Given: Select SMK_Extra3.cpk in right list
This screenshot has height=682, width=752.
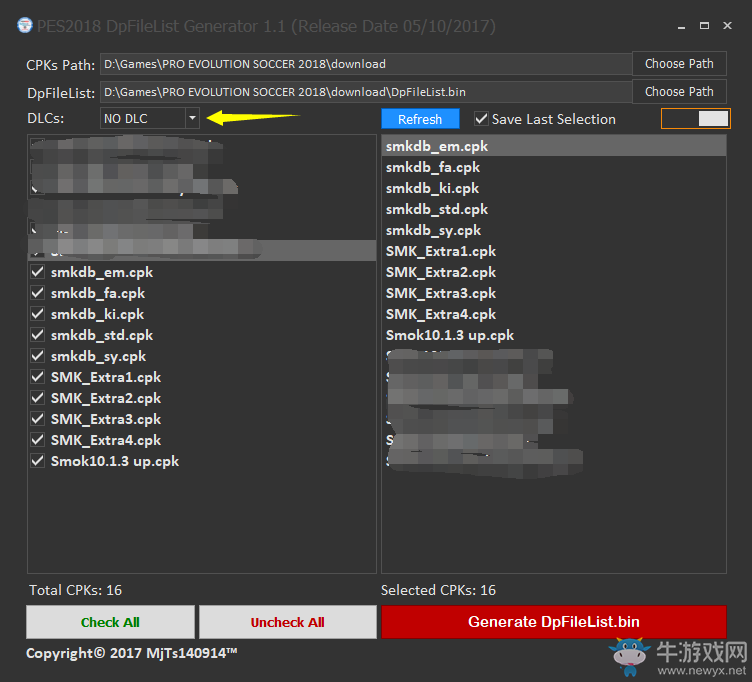Looking at the screenshot, I should pyautogui.click(x=554, y=294).
